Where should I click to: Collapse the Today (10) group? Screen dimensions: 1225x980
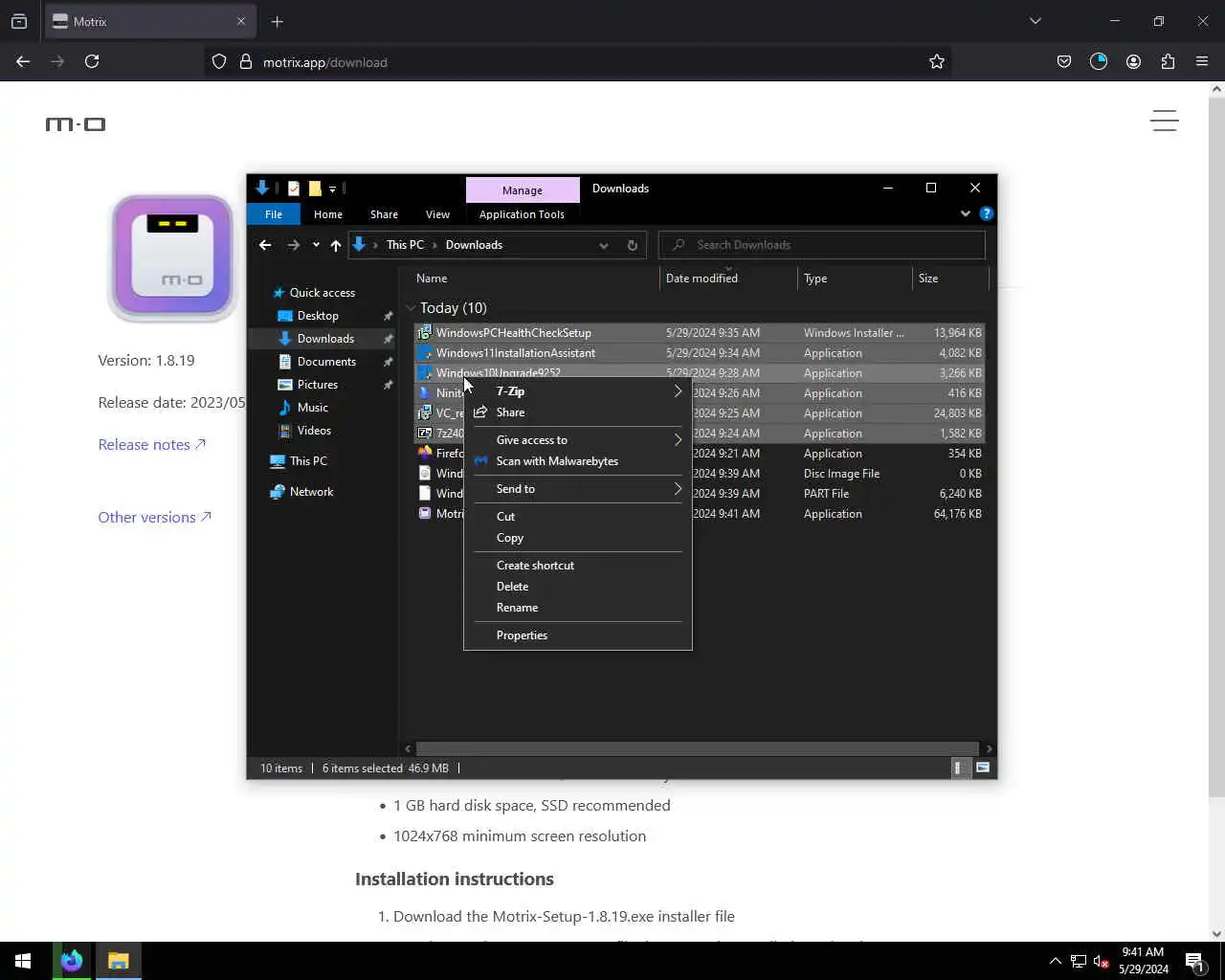[x=411, y=307]
